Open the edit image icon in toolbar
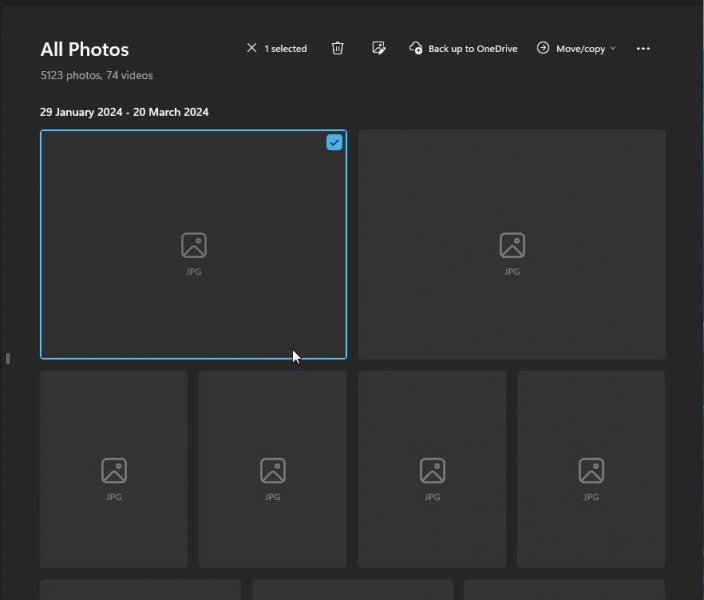The width and height of the screenshot is (704, 600). (379, 48)
